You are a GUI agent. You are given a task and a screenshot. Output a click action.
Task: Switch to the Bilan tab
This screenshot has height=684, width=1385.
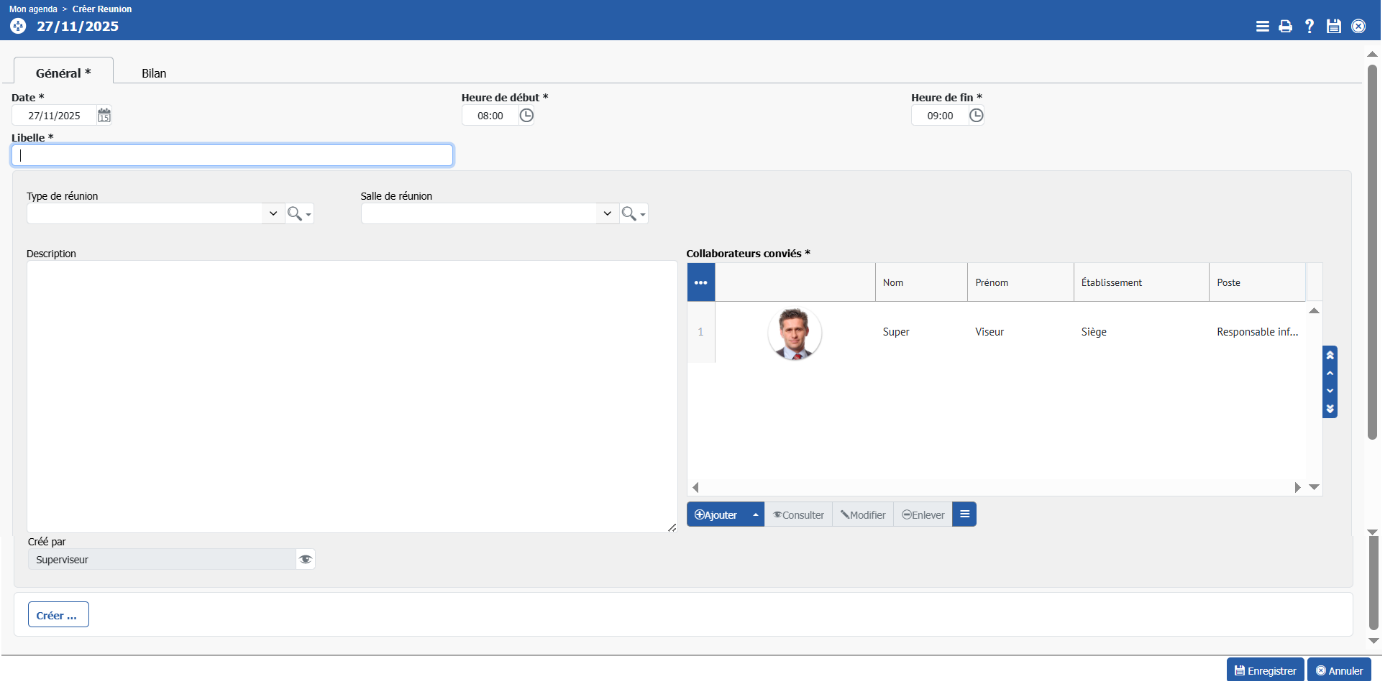pyautogui.click(x=154, y=73)
